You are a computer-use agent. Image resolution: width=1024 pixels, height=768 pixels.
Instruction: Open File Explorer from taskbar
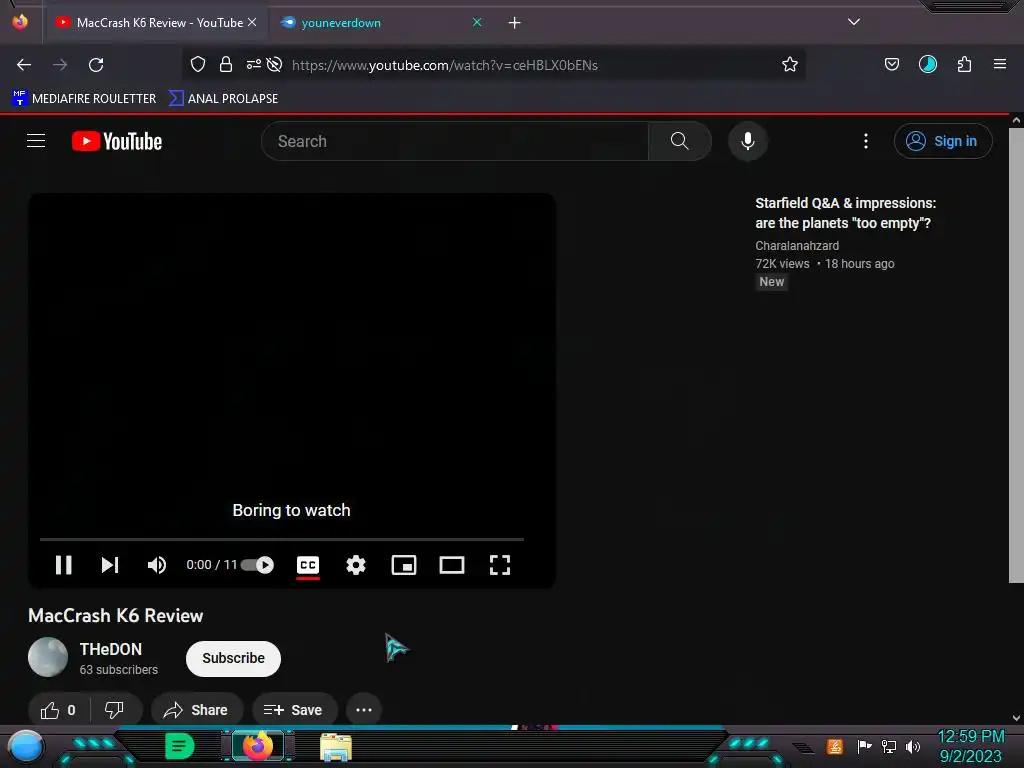[336, 747]
